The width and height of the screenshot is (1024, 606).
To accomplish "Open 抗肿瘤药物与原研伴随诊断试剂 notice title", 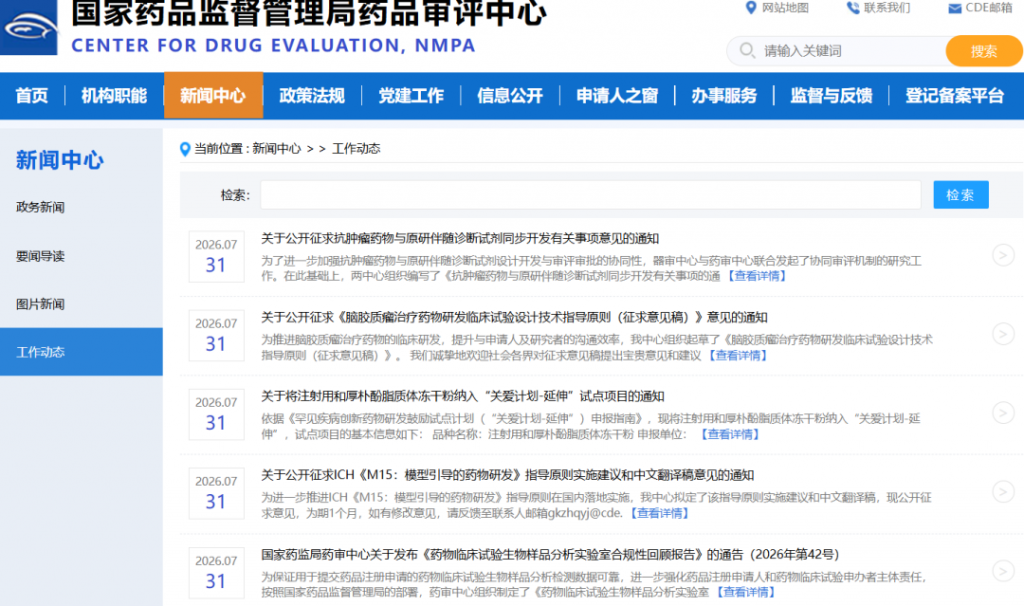I will click(x=460, y=238).
